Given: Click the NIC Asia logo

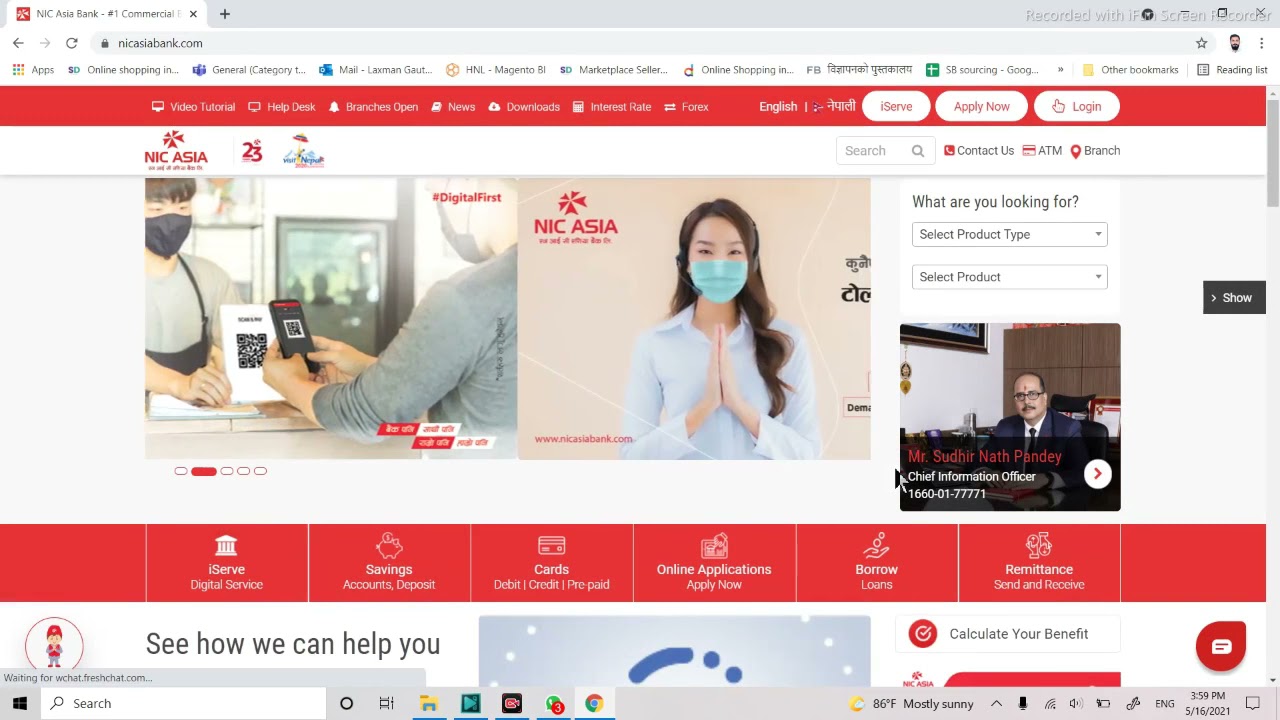Looking at the screenshot, I should (x=176, y=150).
